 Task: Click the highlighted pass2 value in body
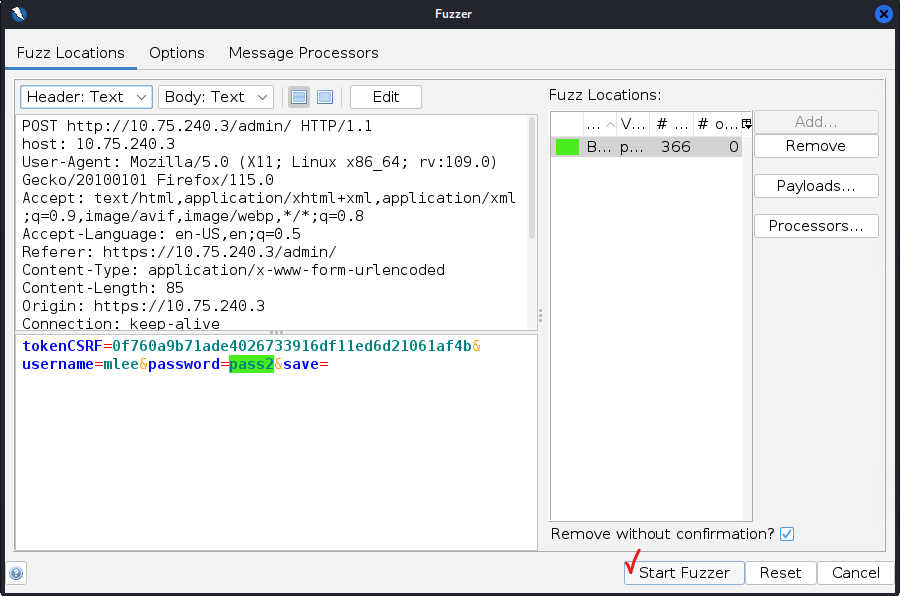[x=250, y=364]
